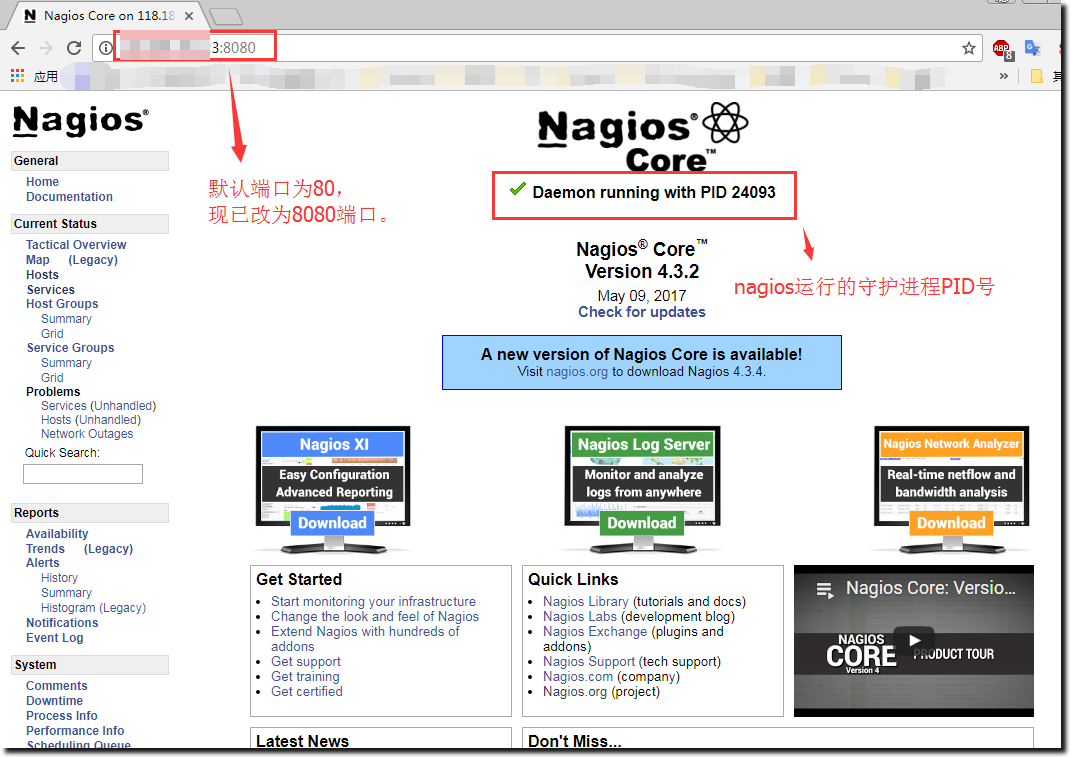1071x757 pixels.
Task: Open Nagios Exchange quick link
Action: (x=595, y=631)
